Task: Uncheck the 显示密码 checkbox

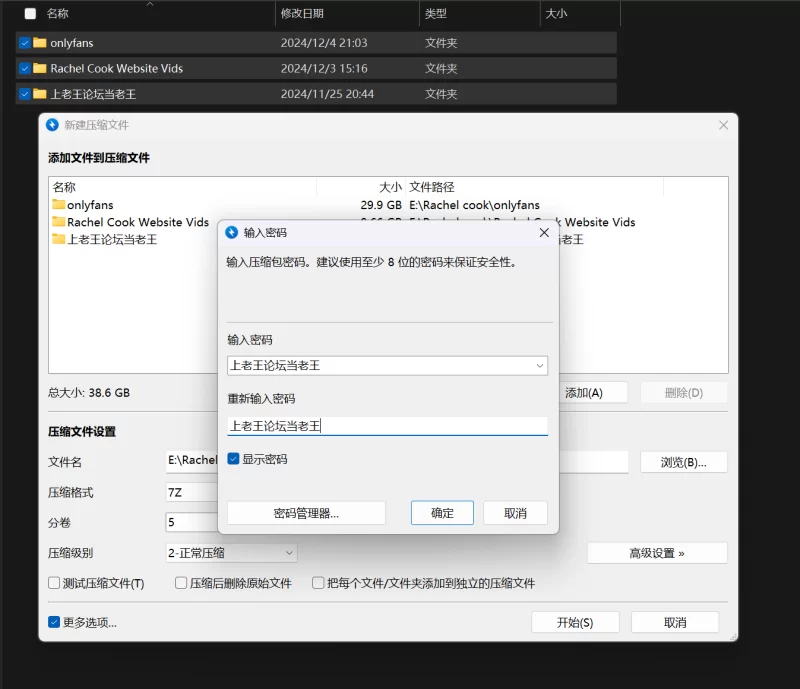Action: (x=233, y=459)
